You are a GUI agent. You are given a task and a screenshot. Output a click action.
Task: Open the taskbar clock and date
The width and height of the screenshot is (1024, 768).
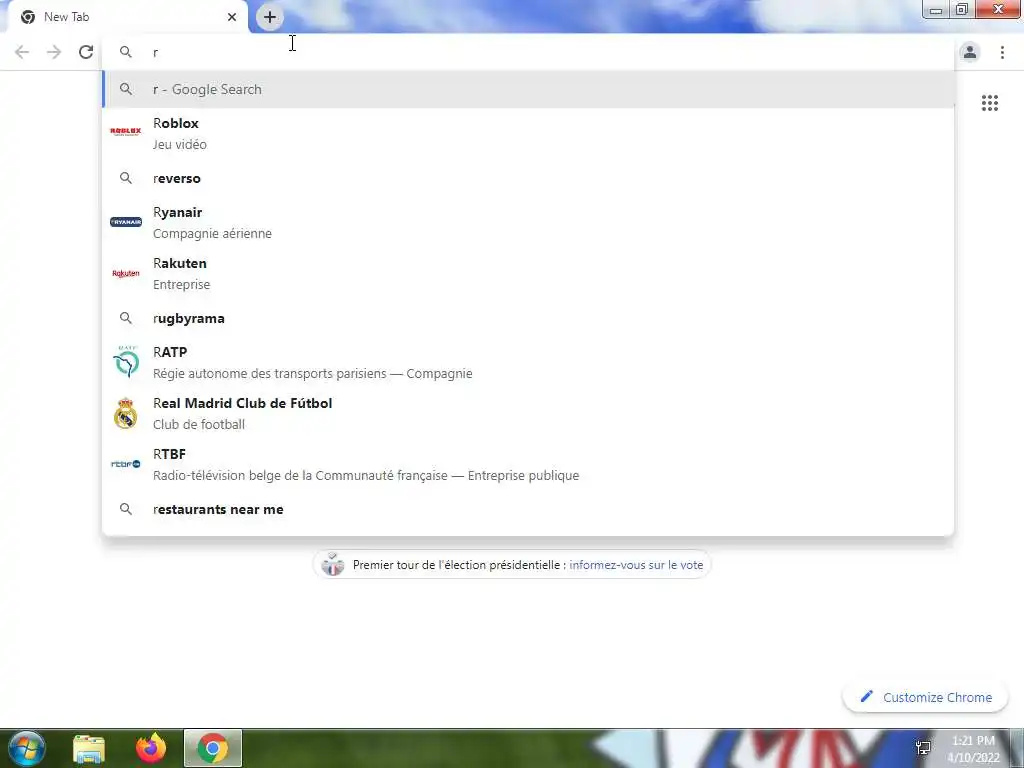click(x=973, y=749)
